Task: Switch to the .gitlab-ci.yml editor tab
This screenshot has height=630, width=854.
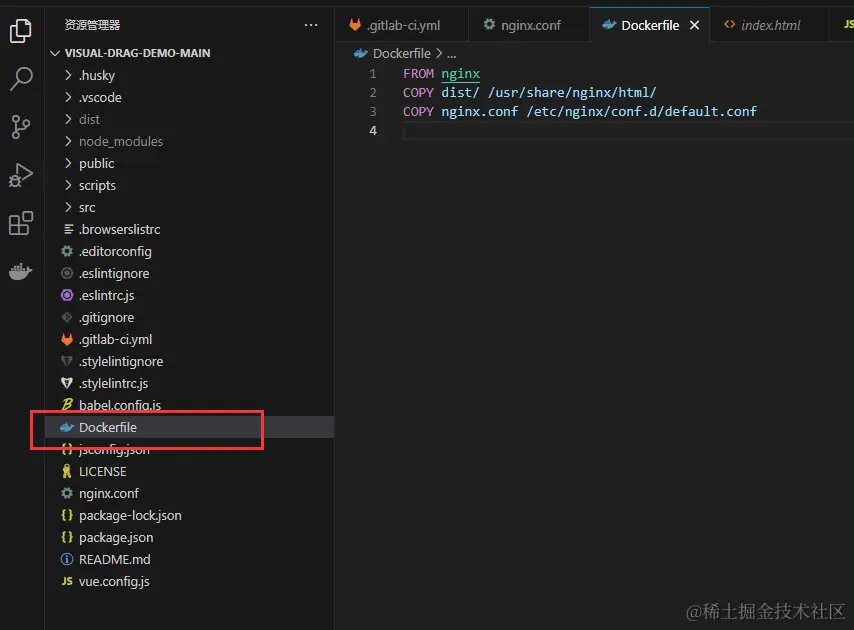Action: (x=401, y=25)
